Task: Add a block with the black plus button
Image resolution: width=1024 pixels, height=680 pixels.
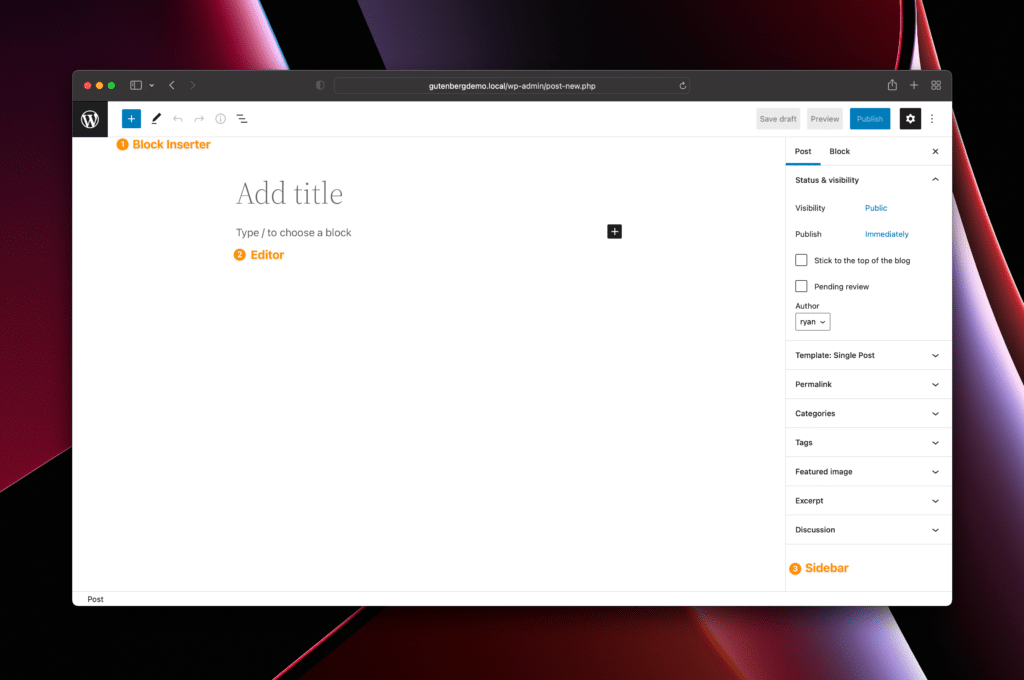Action: [615, 231]
